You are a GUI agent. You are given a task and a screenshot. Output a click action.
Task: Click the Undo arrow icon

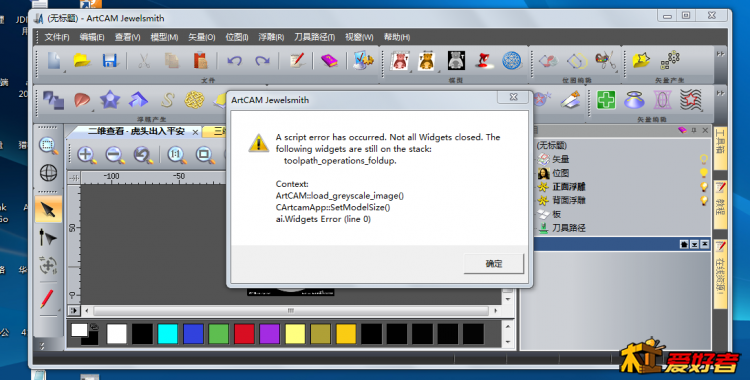tap(234, 61)
